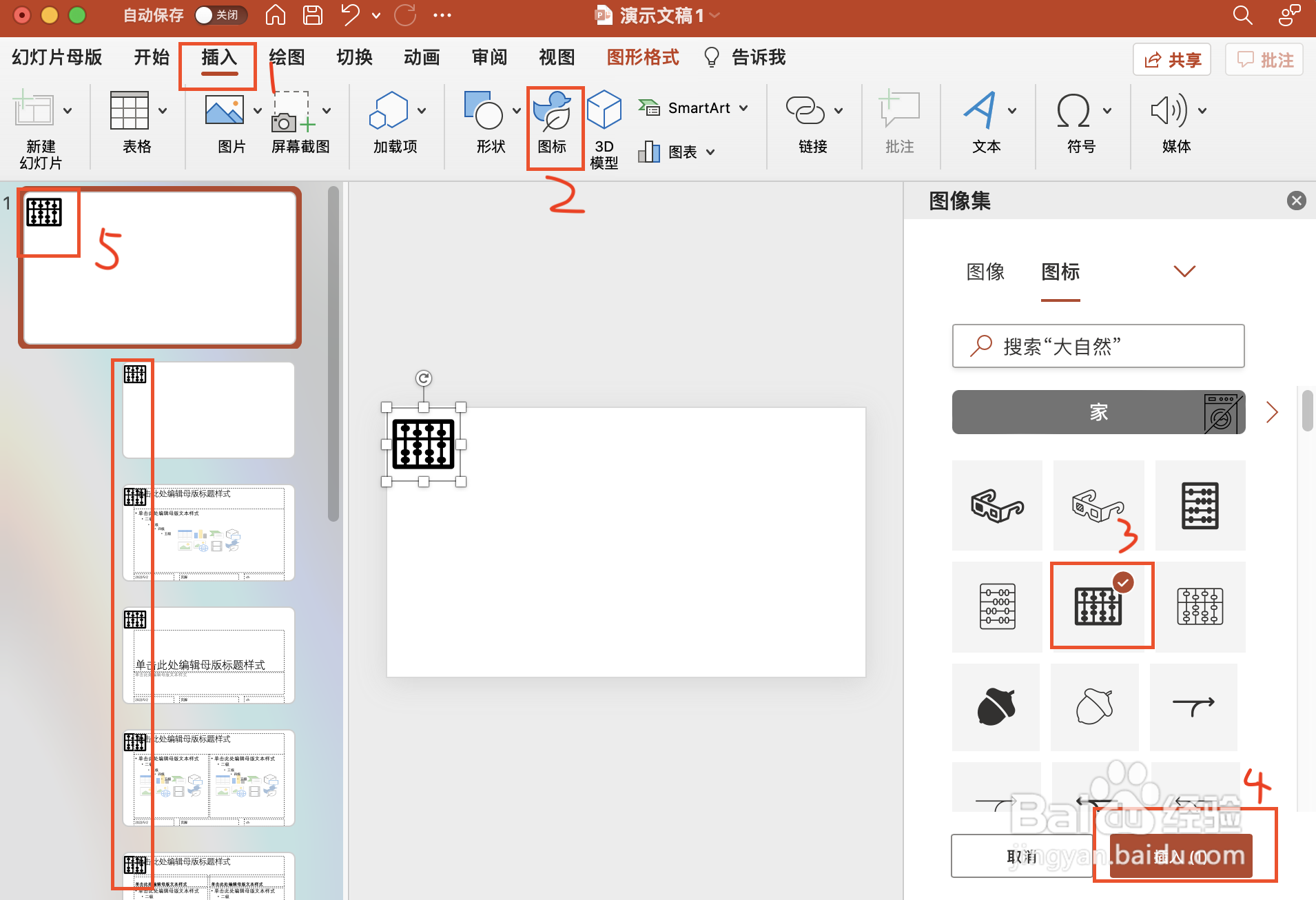The width and height of the screenshot is (1316, 900).
Task: Click the Text icon in ribbon
Action: [980, 110]
